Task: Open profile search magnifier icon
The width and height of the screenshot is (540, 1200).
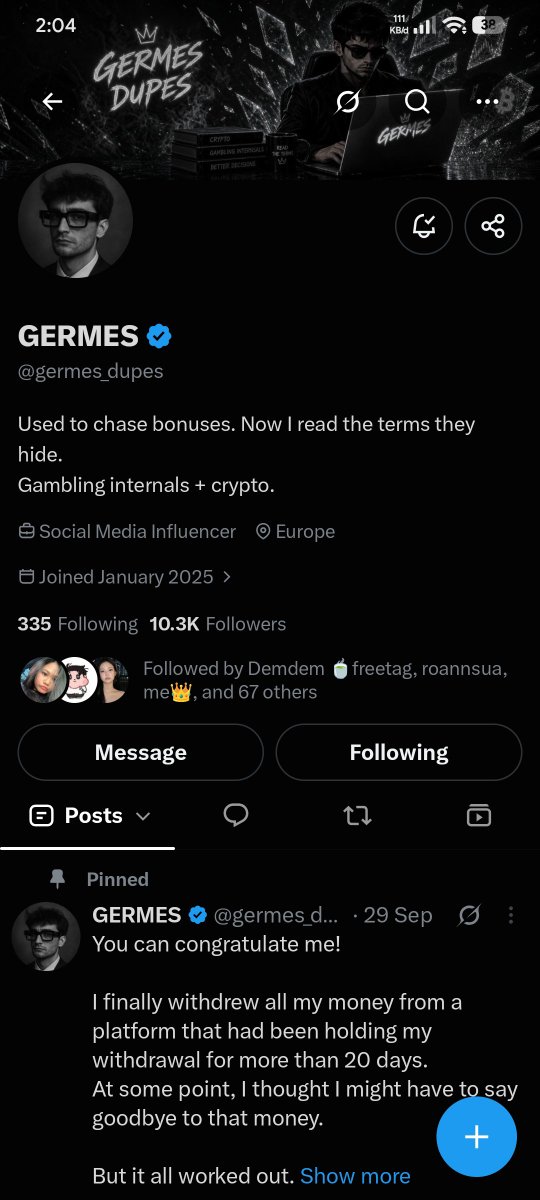Action: 417,101
